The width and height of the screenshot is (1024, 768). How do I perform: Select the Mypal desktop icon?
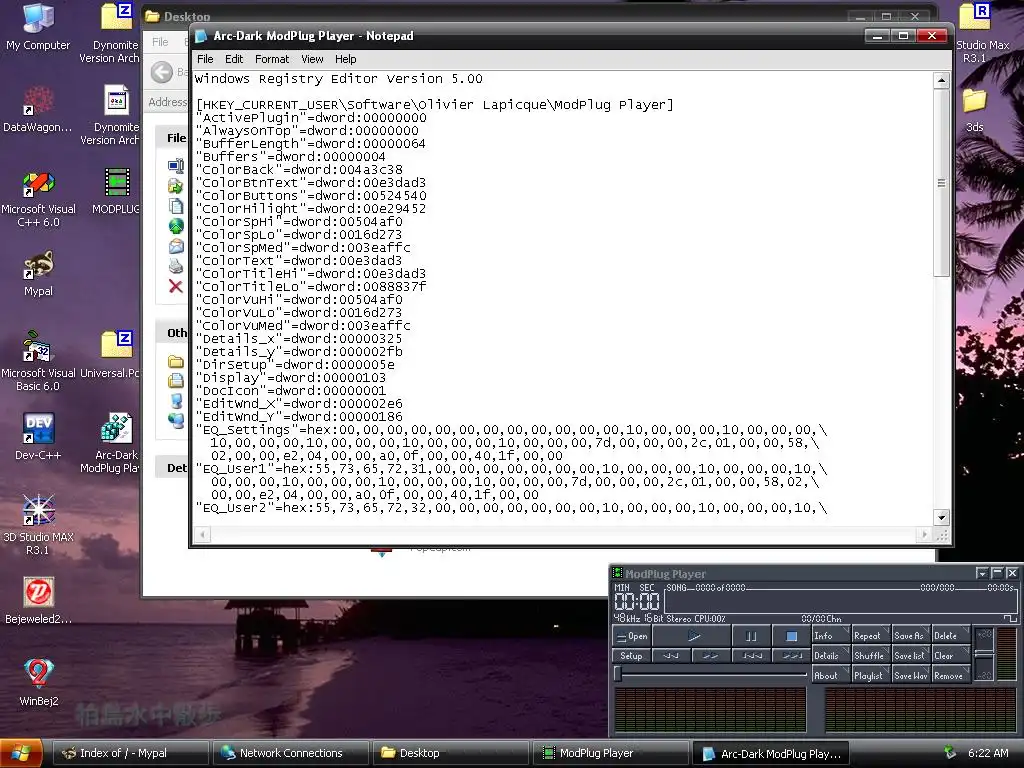38,273
